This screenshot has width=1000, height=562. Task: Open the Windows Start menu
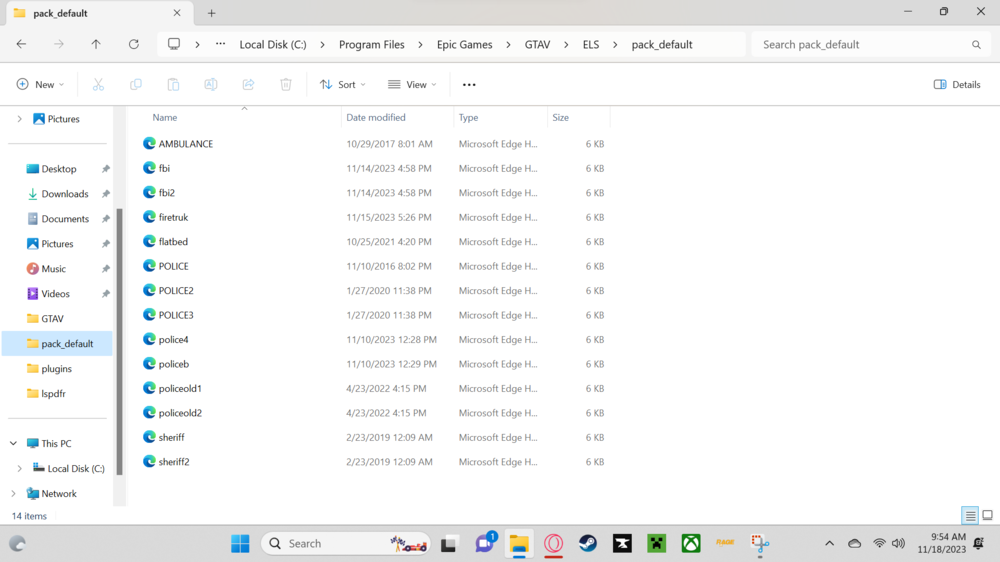[x=240, y=544]
